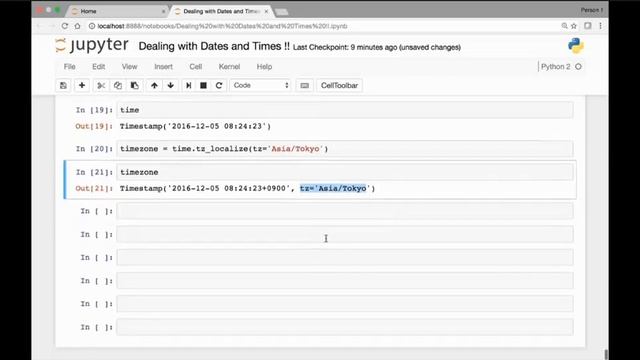Paste cells below icon
Image resolution: width=640 pixels, height=360 pixels.
coord(134,85)
